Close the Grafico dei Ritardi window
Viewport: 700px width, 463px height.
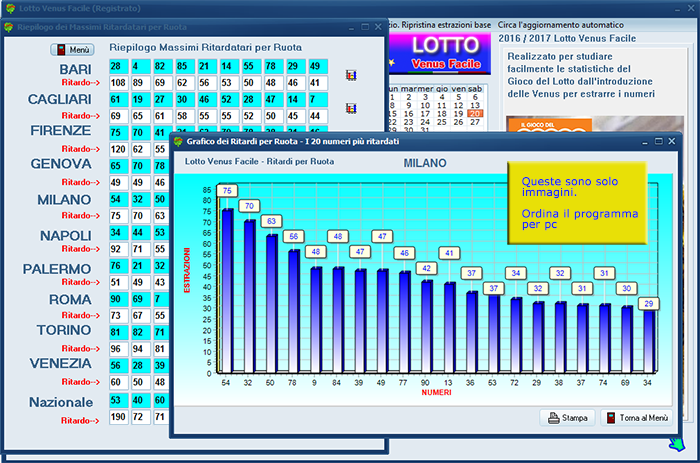671,141
